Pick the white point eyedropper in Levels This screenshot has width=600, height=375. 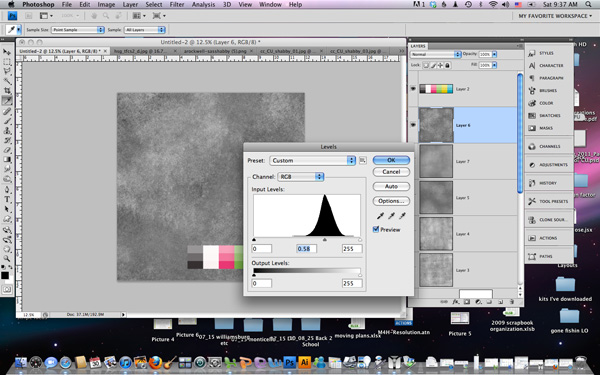click(x=403, y=216)
